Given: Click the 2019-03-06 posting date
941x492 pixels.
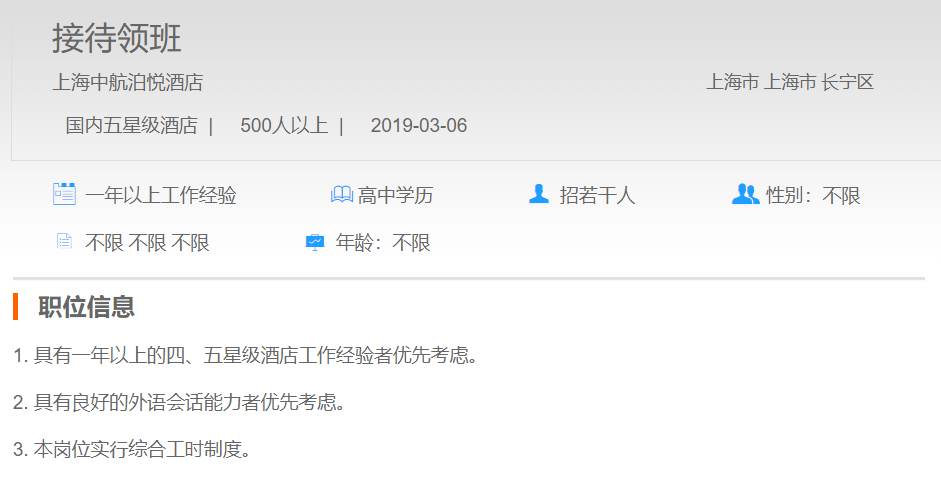Looking at the screenshot, I should coord(418,126).
